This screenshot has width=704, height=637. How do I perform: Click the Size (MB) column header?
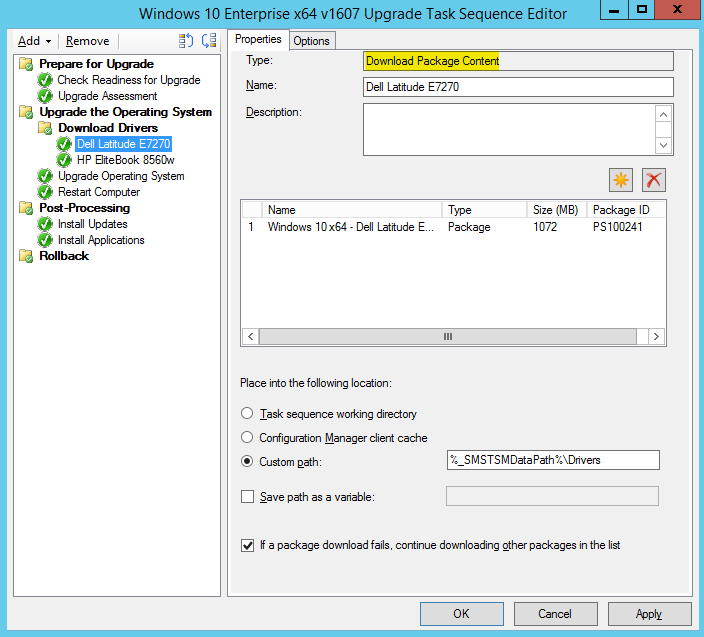557,210
